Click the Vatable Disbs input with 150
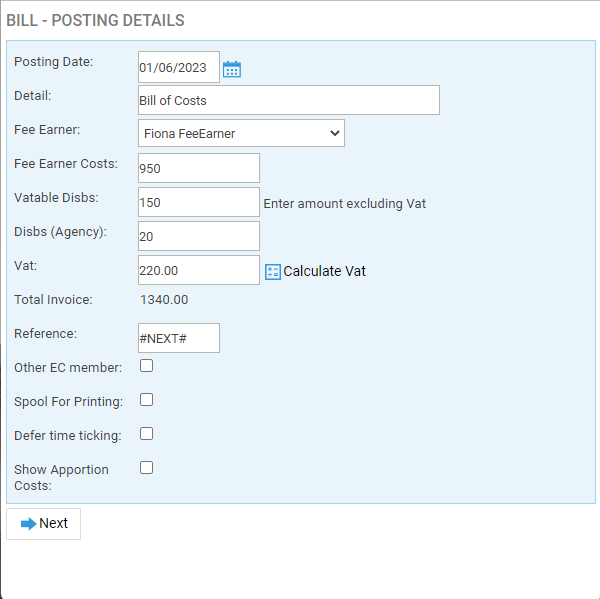Screen dimensions: 600x599 tap(199, 202)
